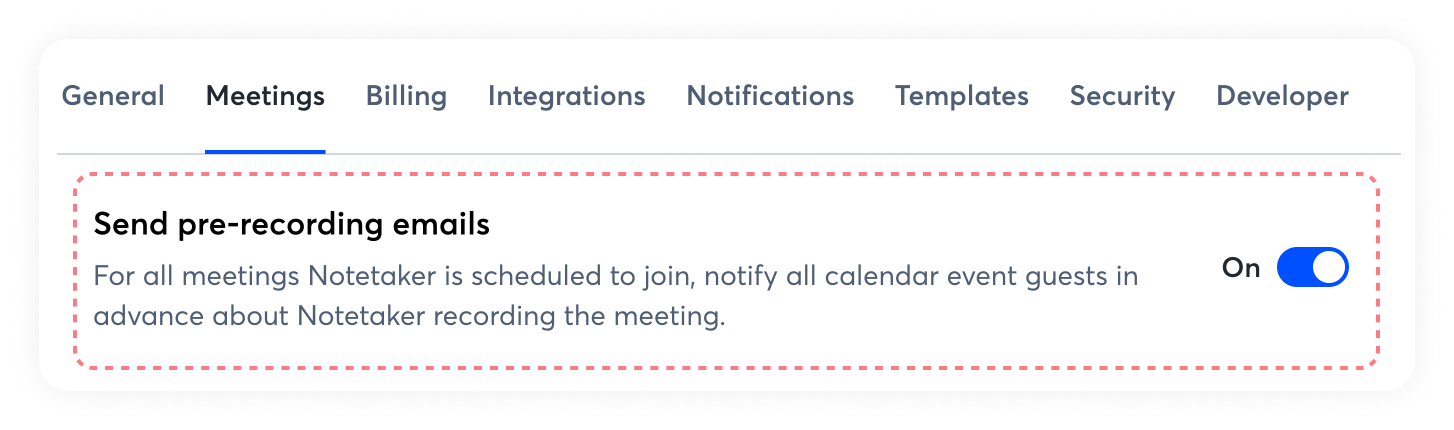Viewport: 1454px width, 430px height.
Task: Switch to the Billing tab
Action: (x=406, y=97)
